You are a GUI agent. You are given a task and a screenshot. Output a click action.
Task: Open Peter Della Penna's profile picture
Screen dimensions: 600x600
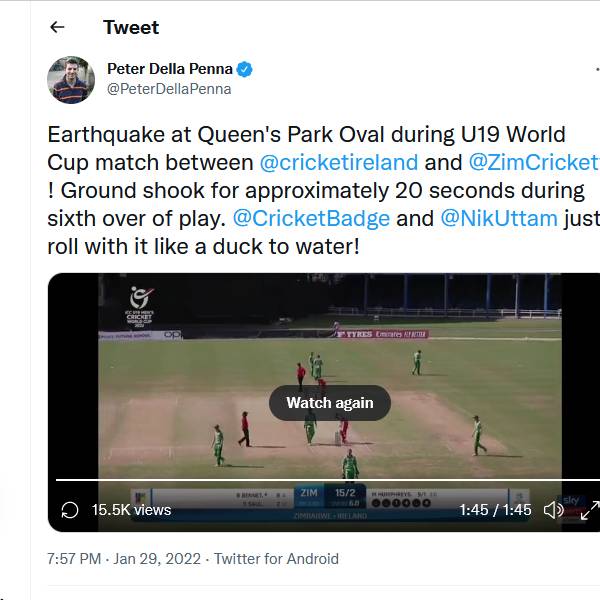(71, 80)
